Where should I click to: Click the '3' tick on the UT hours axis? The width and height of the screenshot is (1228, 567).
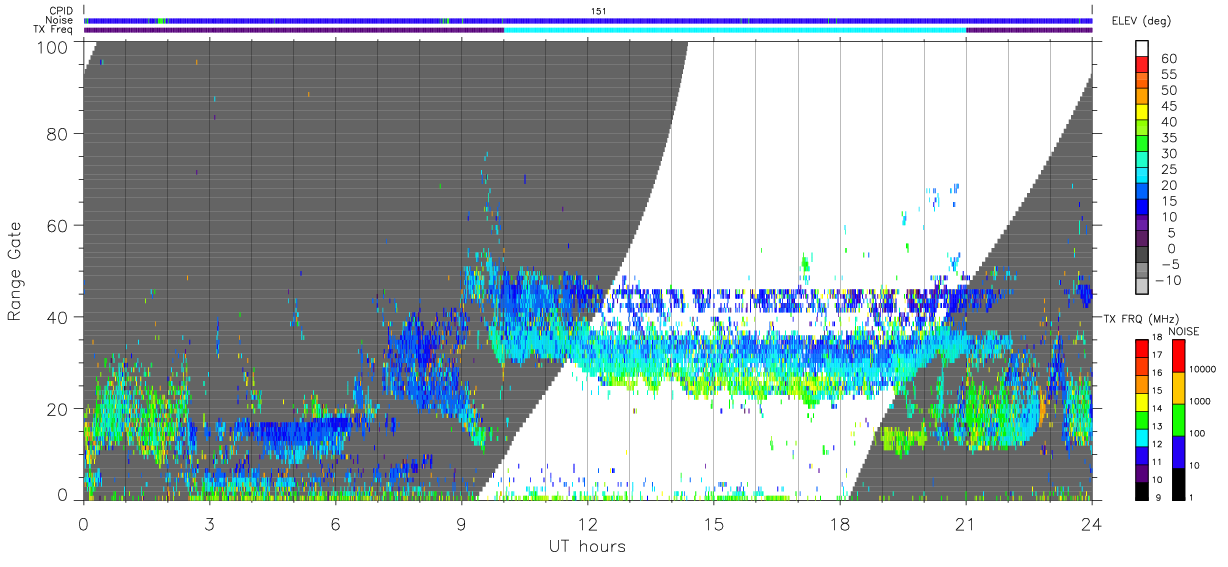pos(210,523)
